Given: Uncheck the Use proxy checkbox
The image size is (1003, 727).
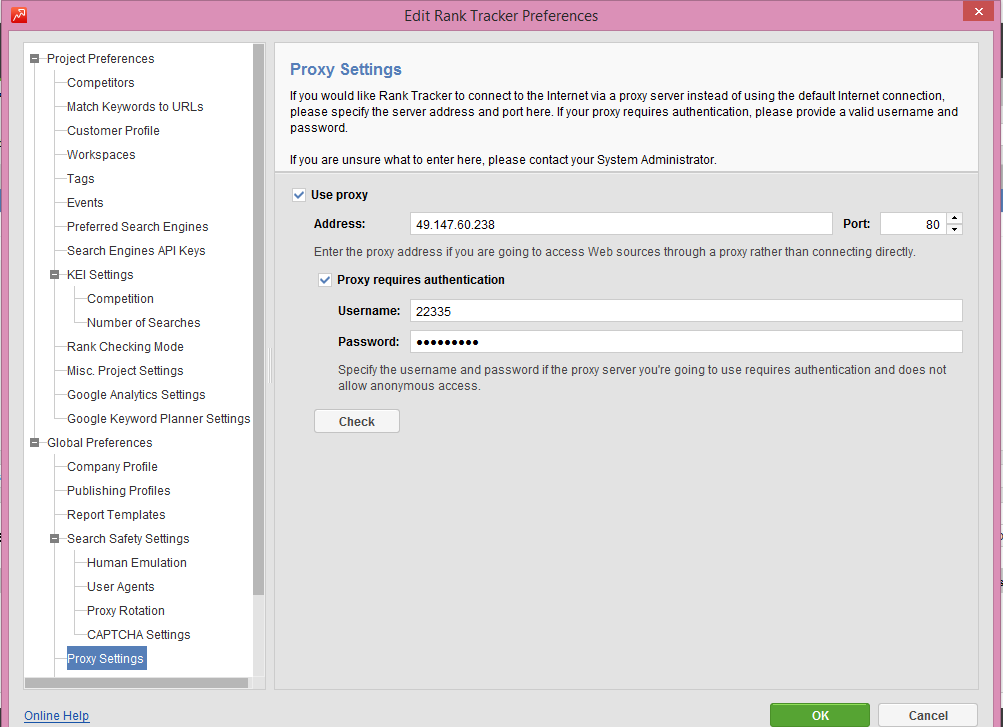Looking at the screenshot, I should (299, 195).
